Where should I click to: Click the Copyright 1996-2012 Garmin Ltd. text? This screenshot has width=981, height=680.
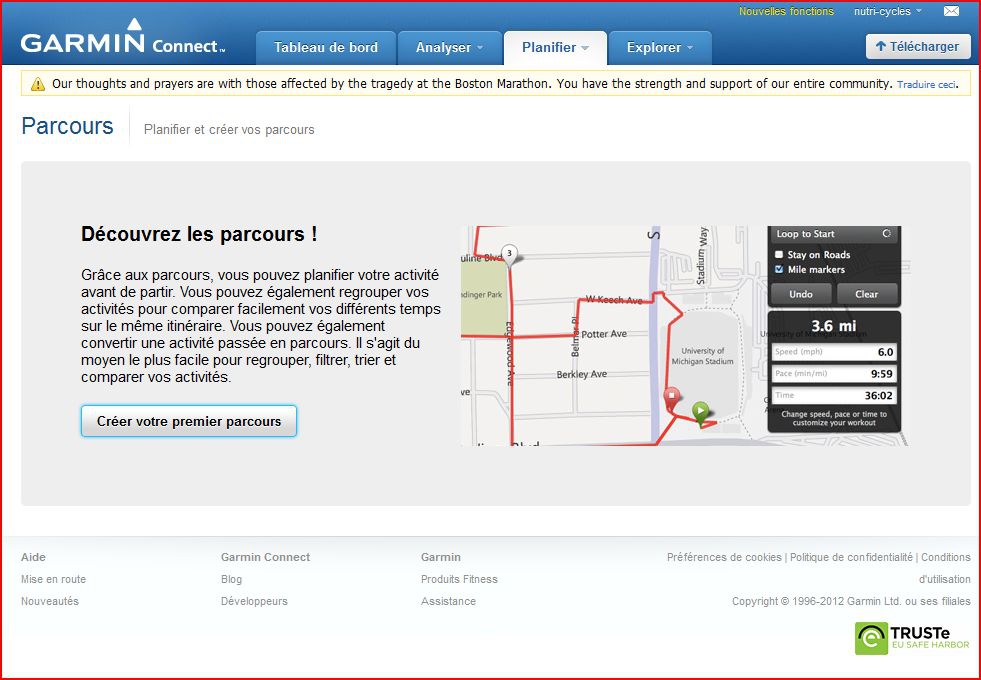851,601
